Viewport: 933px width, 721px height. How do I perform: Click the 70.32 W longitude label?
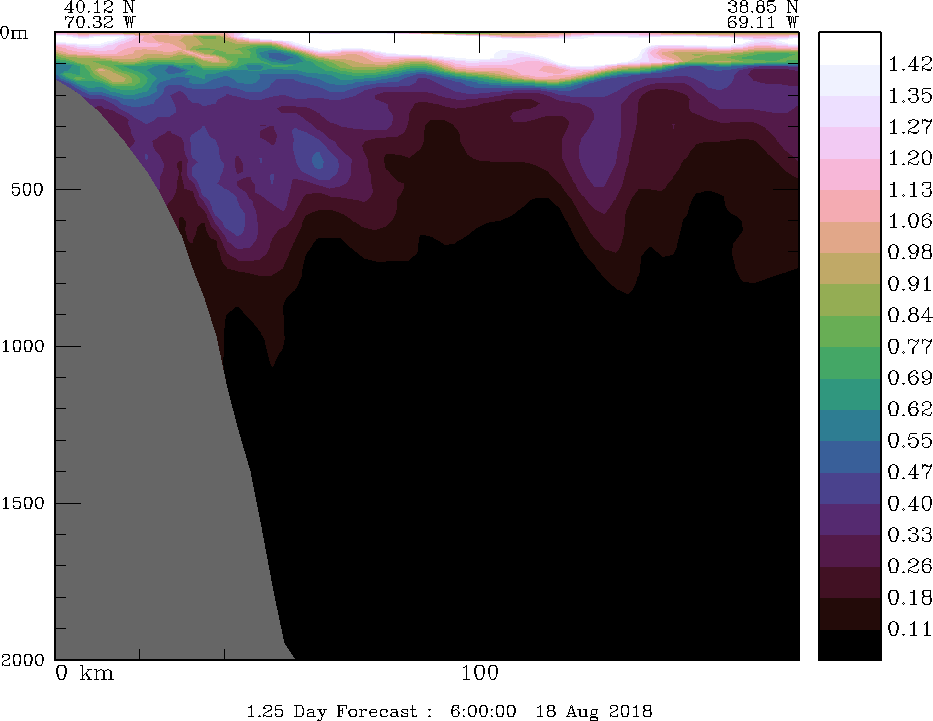point(99,23)
